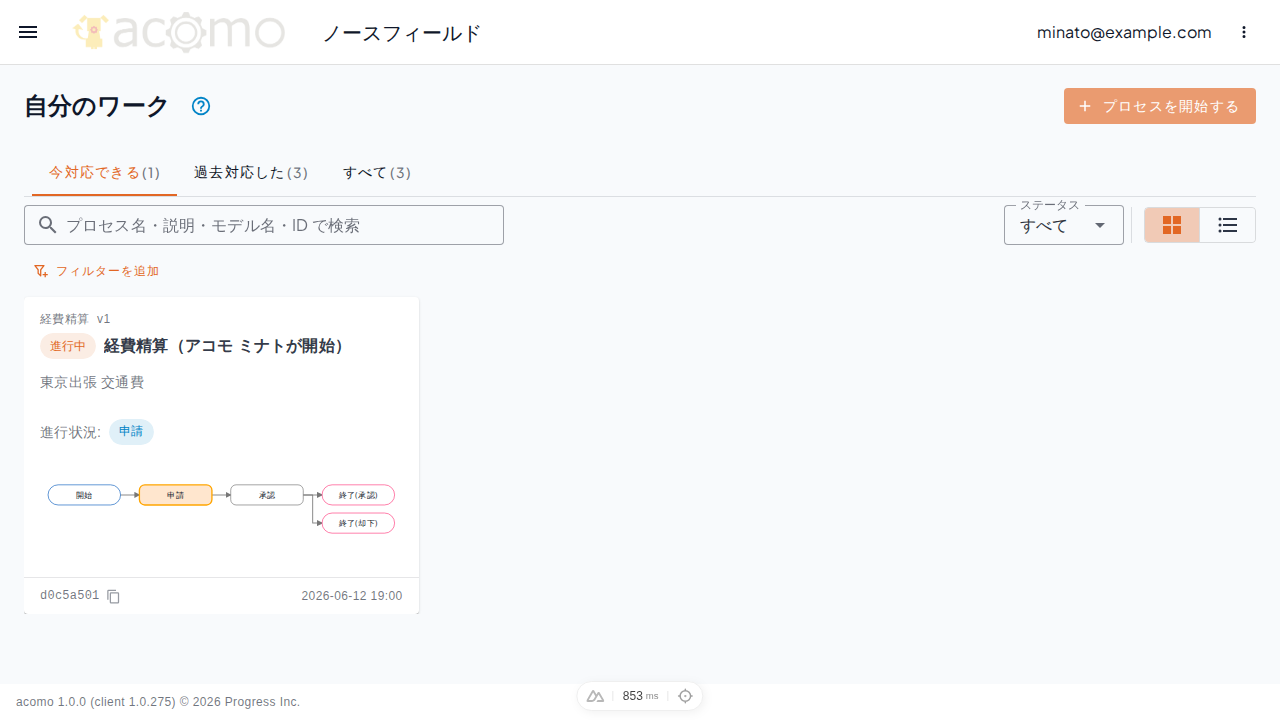This screenshot has height=720, width=1280.
Task: Click the search magnifier icon
Action: [47, 225]
